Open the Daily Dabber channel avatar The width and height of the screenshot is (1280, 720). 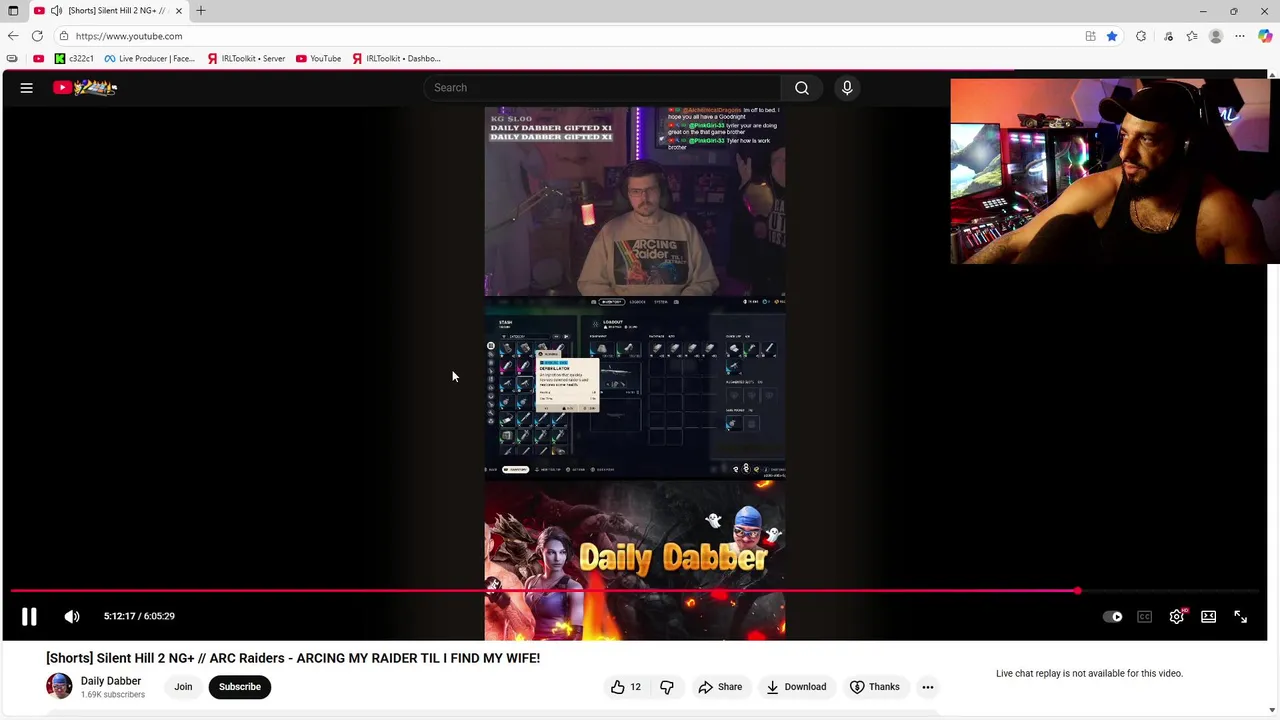coord(59,687)
